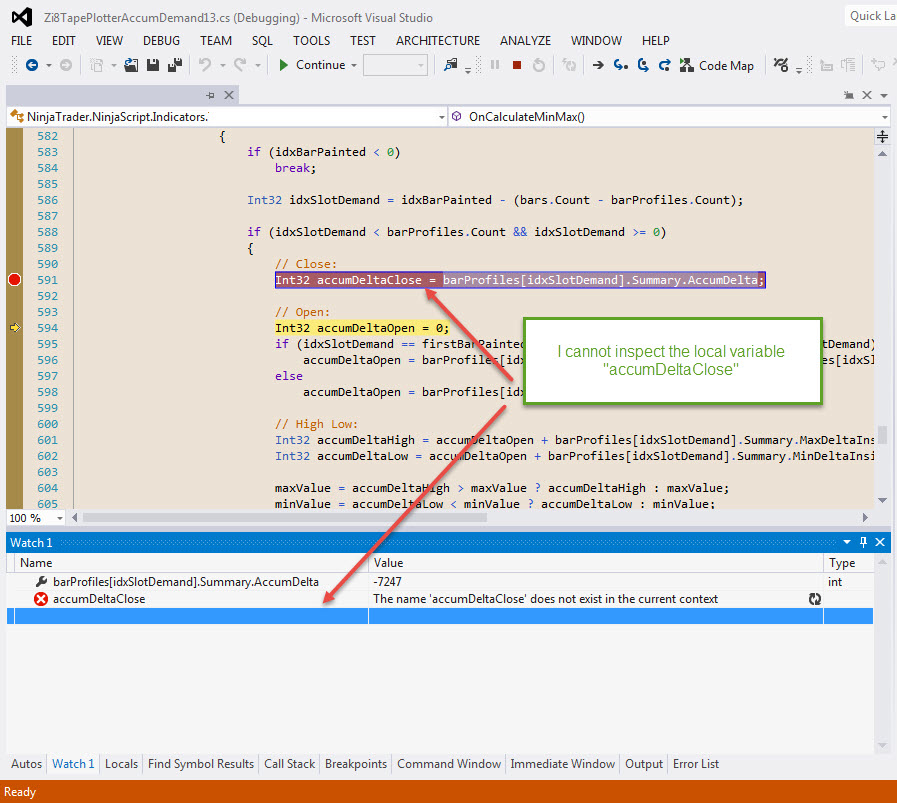The image size is (897, 803).
Task: Click the Step Over arrow icon
Action: (x=642, y=65)
